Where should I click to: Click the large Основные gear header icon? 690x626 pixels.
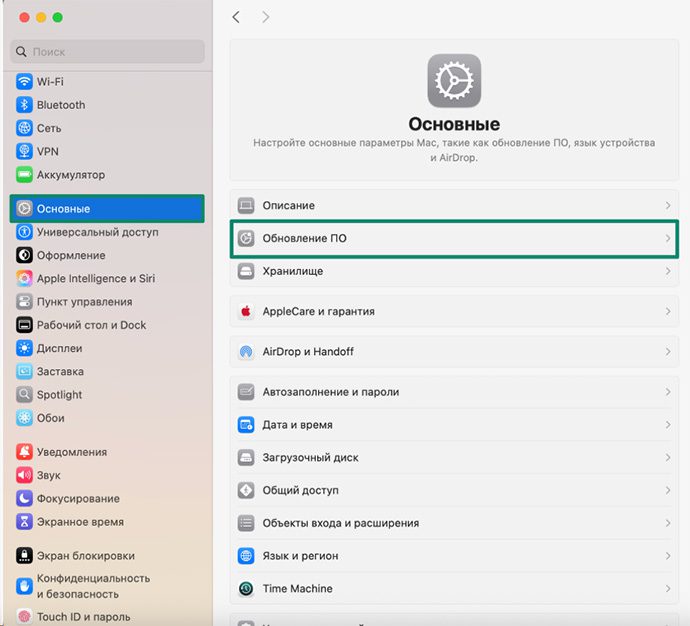(454, 81)
